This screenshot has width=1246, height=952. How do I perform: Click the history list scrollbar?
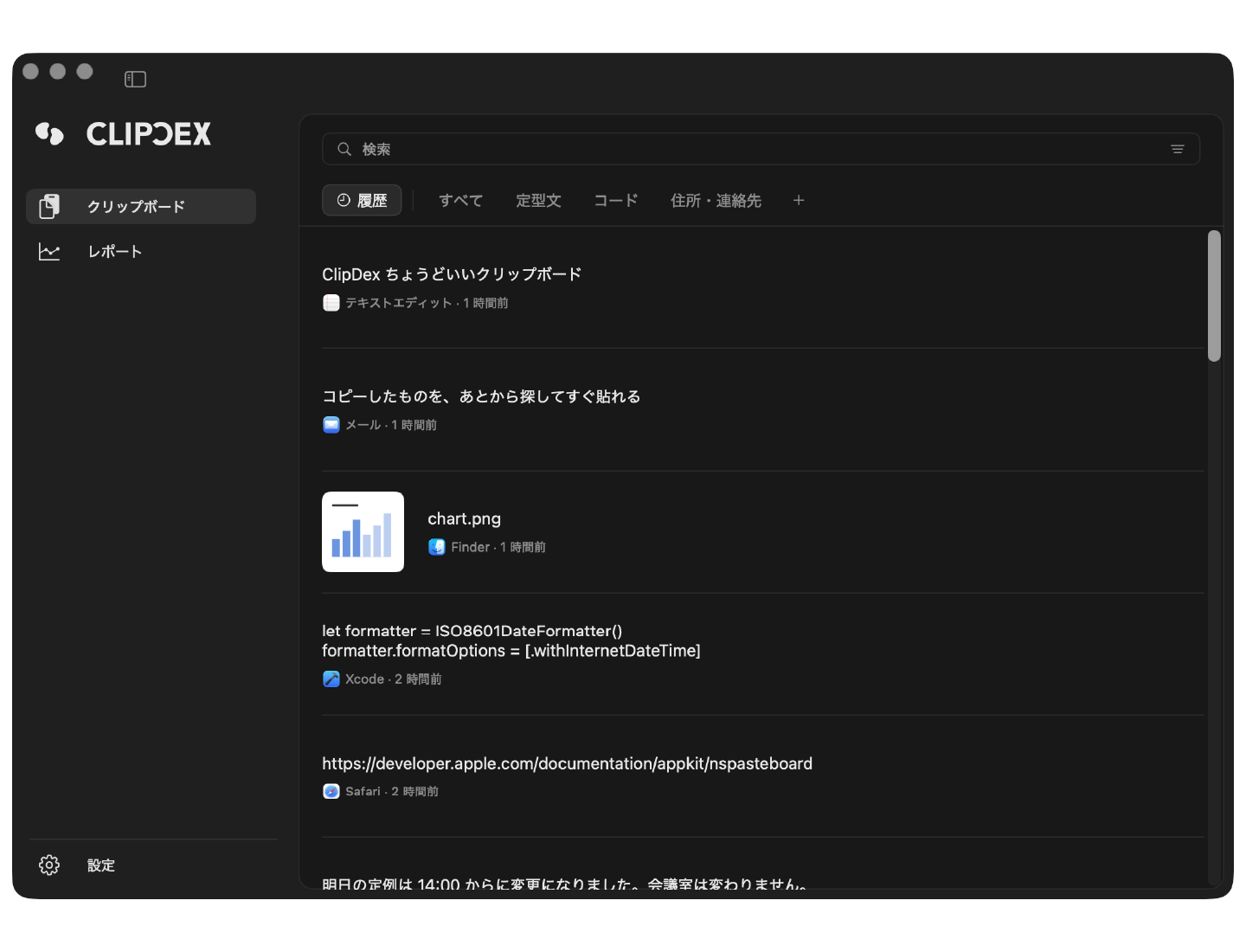click(x=1214, y=296)
